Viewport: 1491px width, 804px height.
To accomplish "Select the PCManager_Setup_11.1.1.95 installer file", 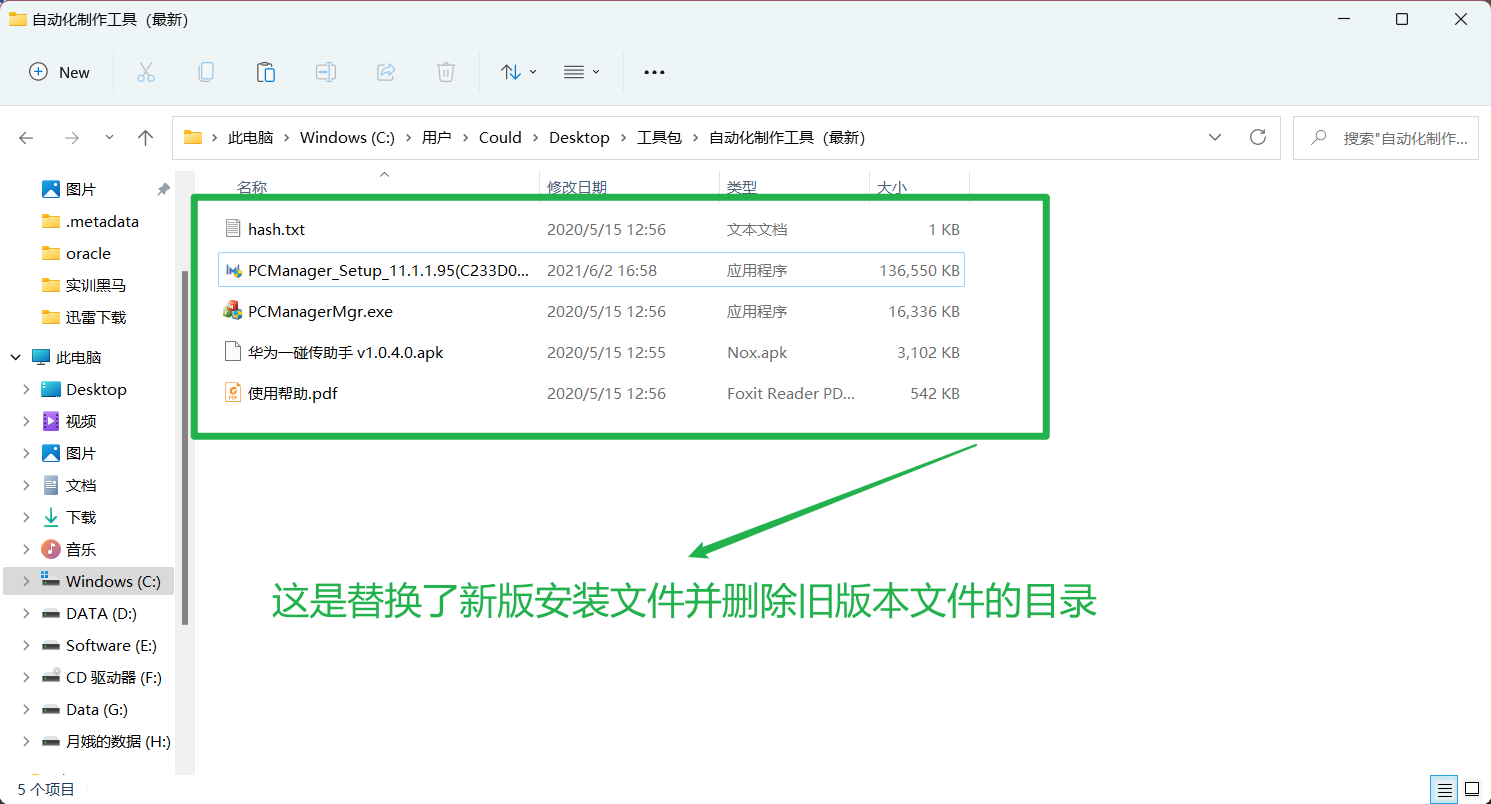I will [591, 270].
